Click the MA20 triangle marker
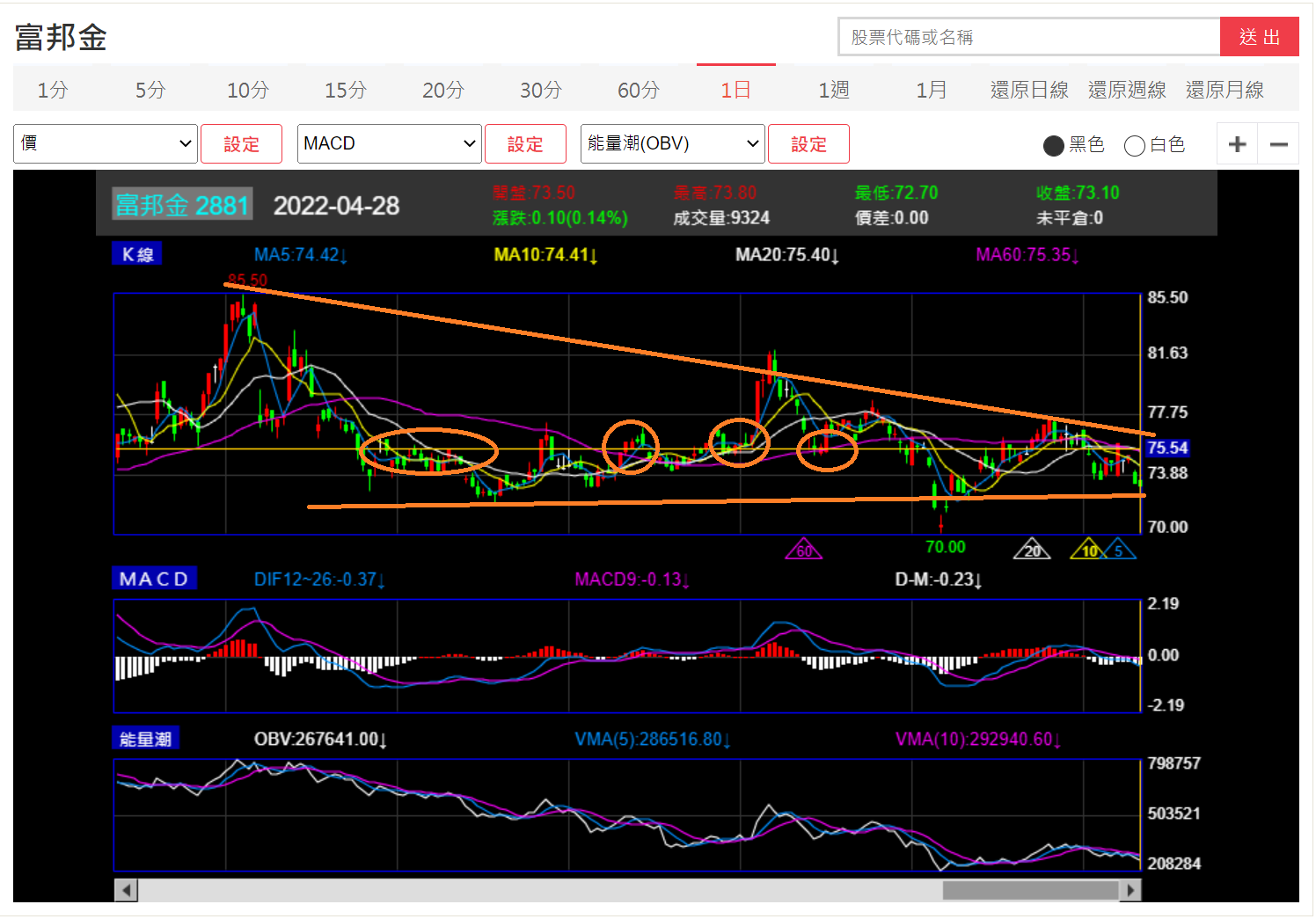This screenshot has width=1316, height=919. (x=1032, y=549)
